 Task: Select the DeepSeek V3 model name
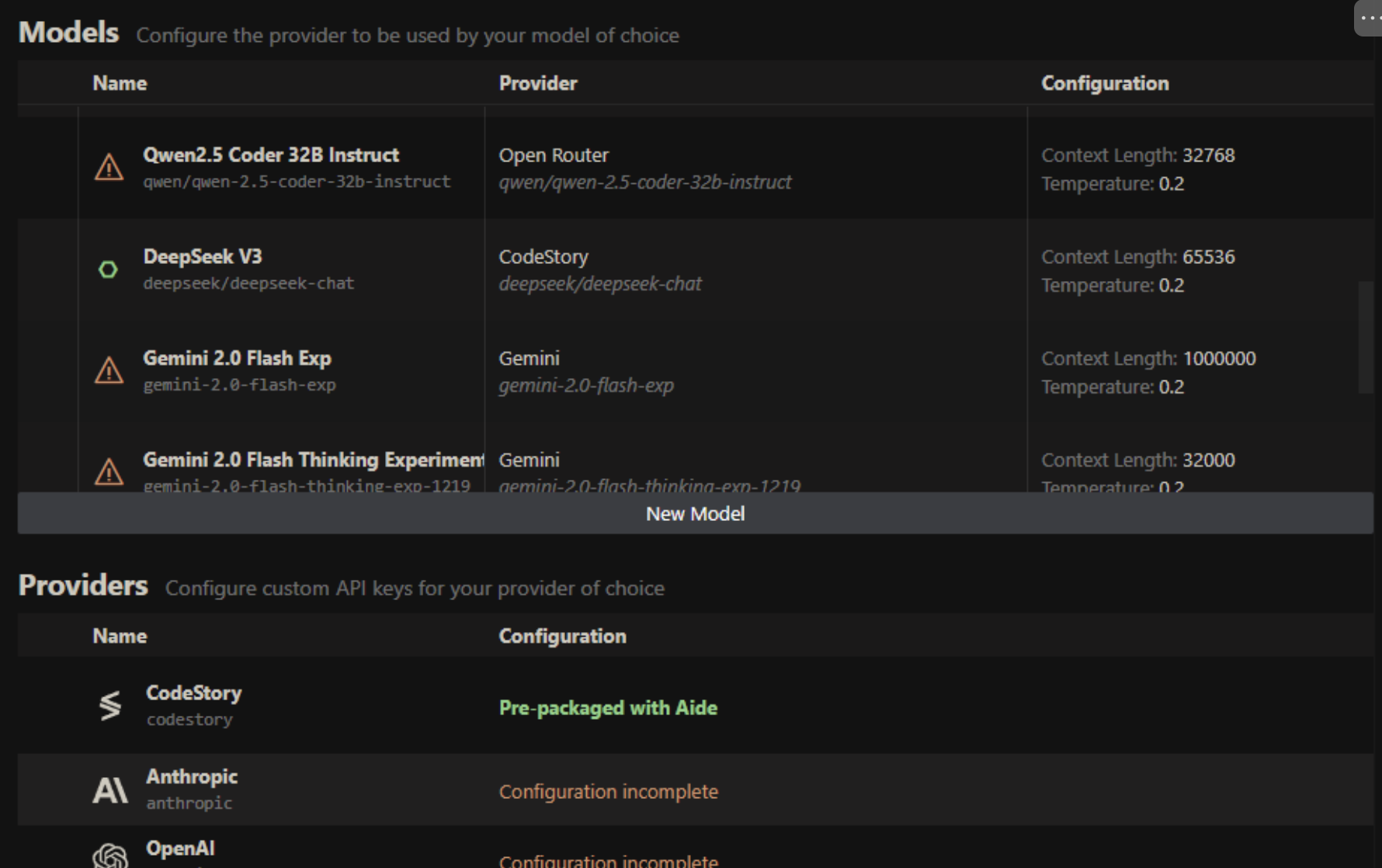point(203,256)
